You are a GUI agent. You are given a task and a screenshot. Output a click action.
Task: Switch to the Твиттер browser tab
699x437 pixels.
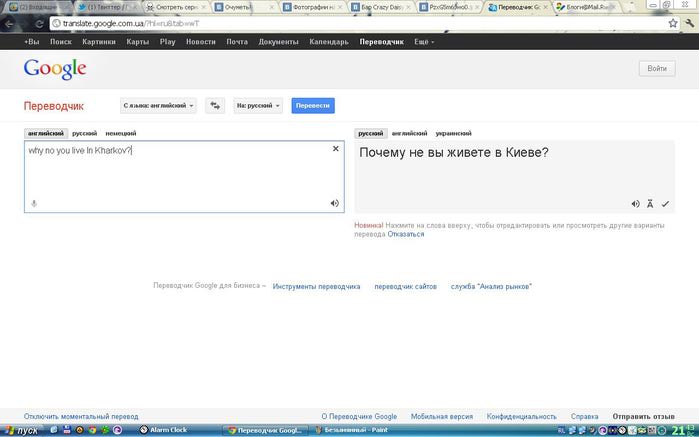(x=107, y=7)
